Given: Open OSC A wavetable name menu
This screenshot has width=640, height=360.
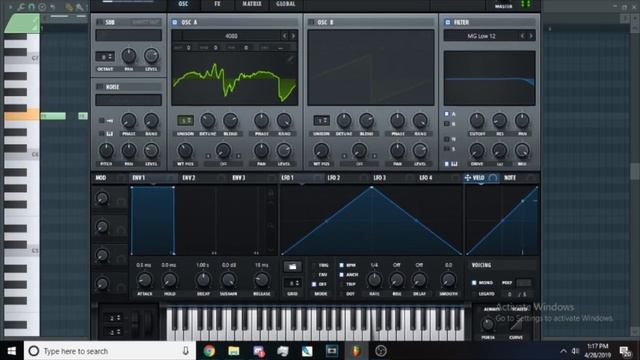Looking at the screenshot, I should pos(231,36).
